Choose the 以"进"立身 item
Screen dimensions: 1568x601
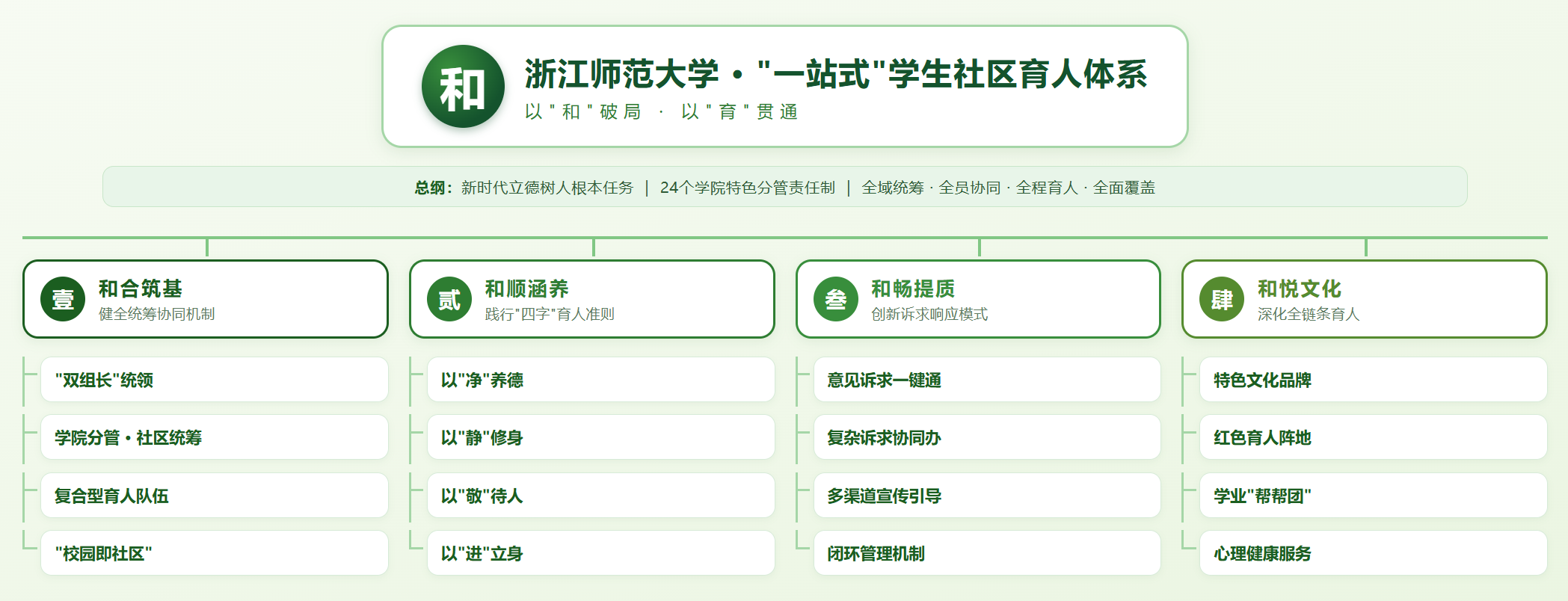601,553
